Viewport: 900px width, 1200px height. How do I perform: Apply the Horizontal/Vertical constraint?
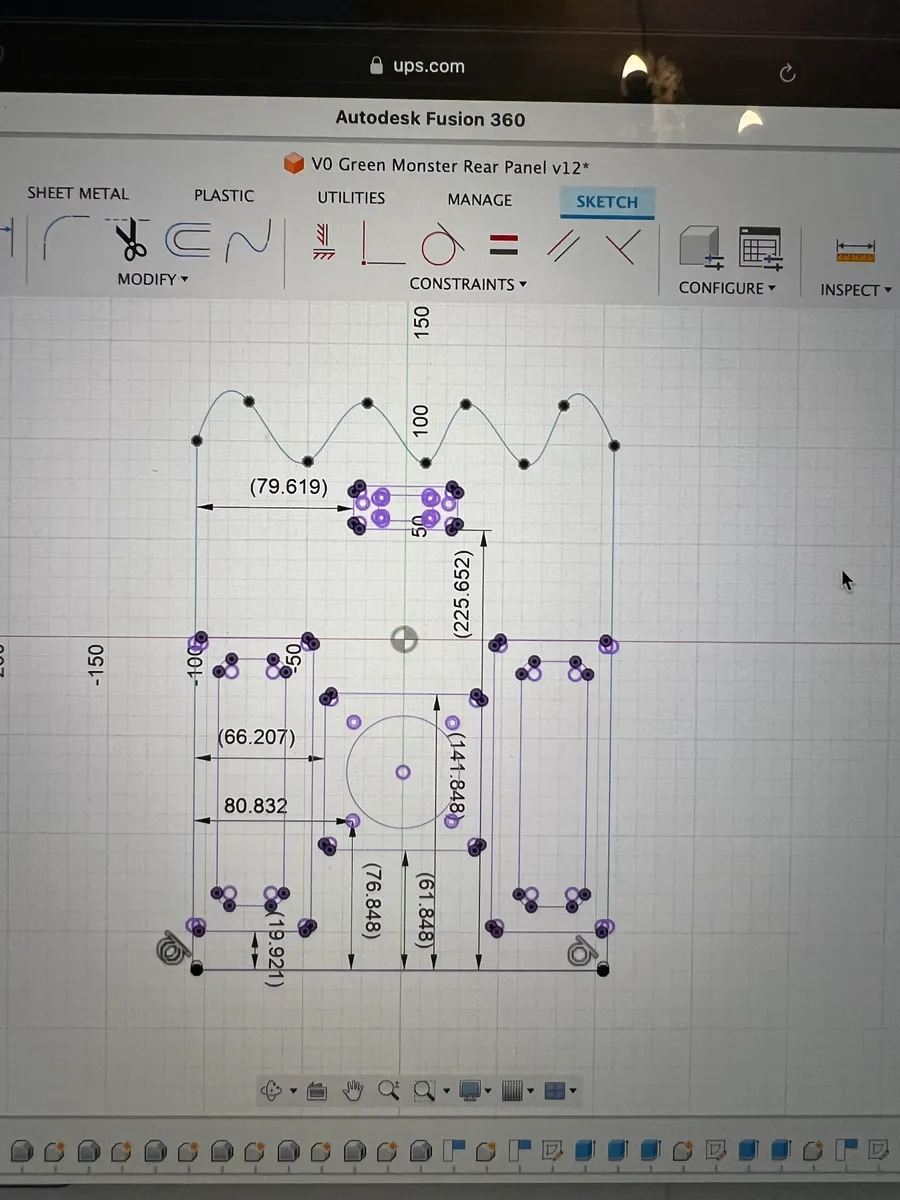[x=380, y=243]
